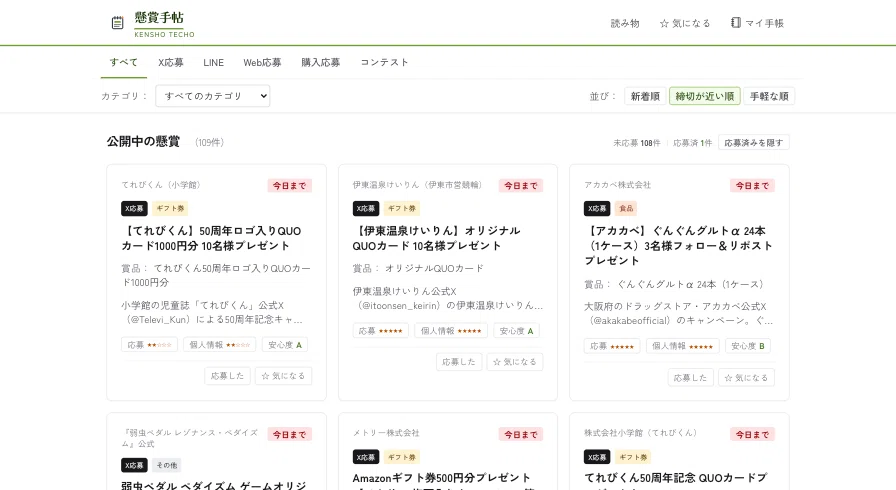Click 今日まで badge on メトリー株式会社 card
This screenshot has height=490, width=896.
click(x=521, y=435)
